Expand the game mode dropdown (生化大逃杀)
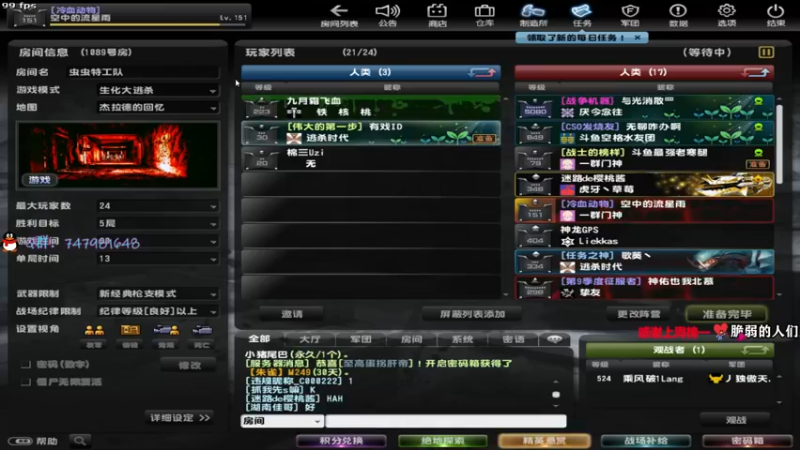Viewport: 800px width, 450px height. click(x=158, y=90)
